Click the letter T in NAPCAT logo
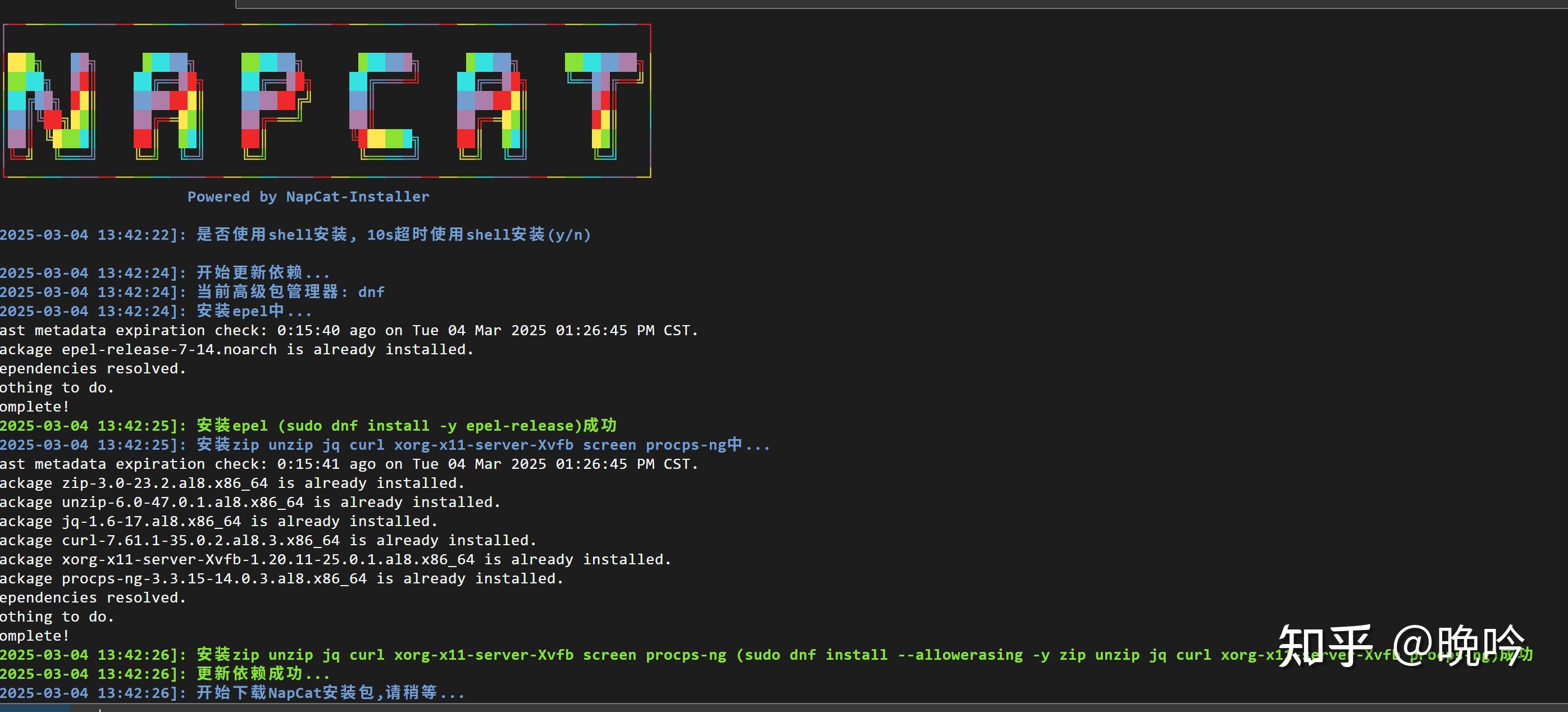The image size is (1568, 712). click(603, 104)
